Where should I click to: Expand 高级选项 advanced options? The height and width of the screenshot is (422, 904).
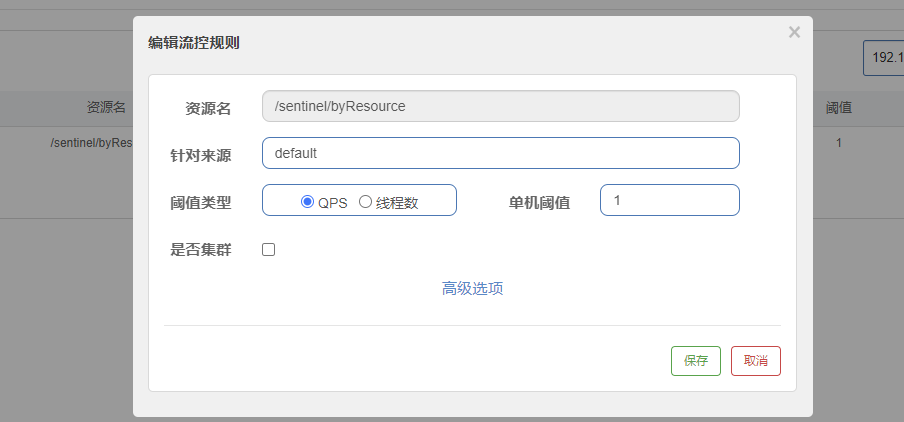[472, 288]
